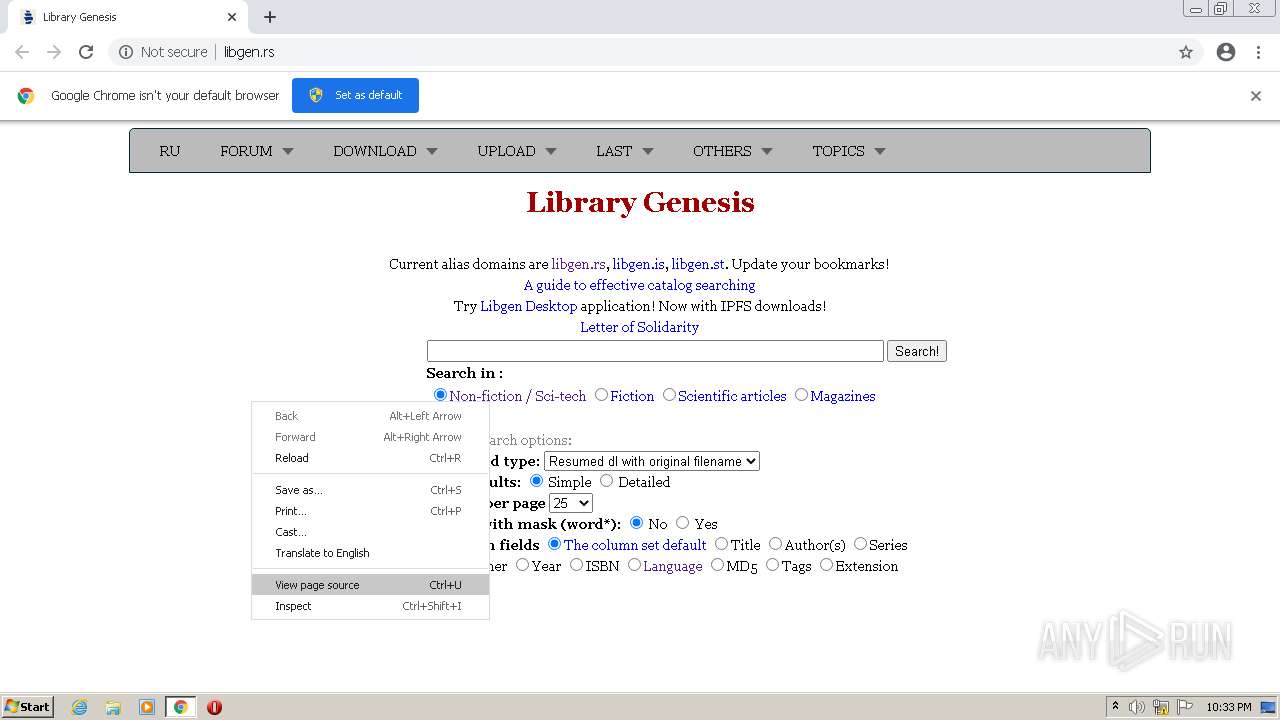This screenshot has height=720, width=1280.
Task: Select the Fiction radio button
Action: [x=601, y=395]
